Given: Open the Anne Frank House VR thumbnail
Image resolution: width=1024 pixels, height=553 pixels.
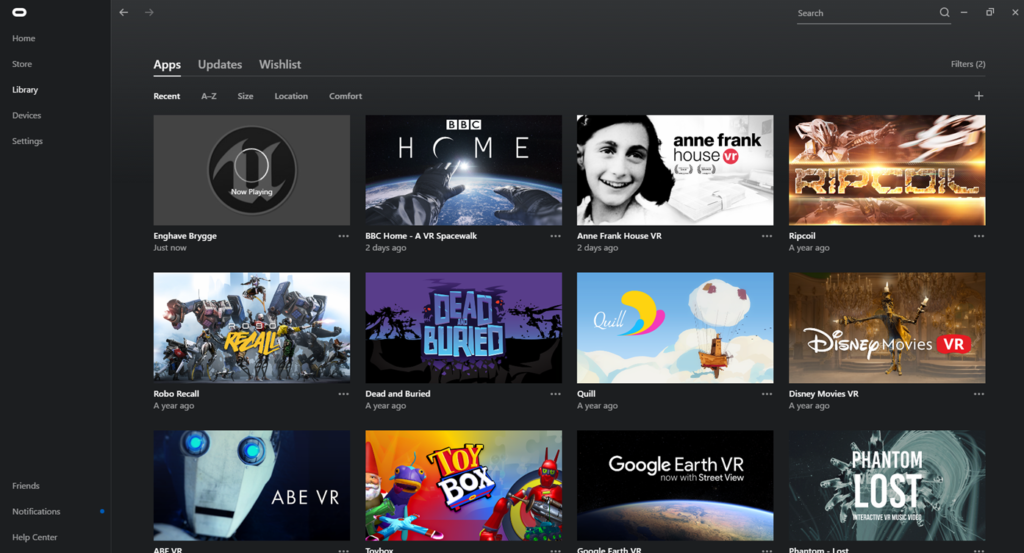Looking at the screenshot, I should (x=675, y=170).
